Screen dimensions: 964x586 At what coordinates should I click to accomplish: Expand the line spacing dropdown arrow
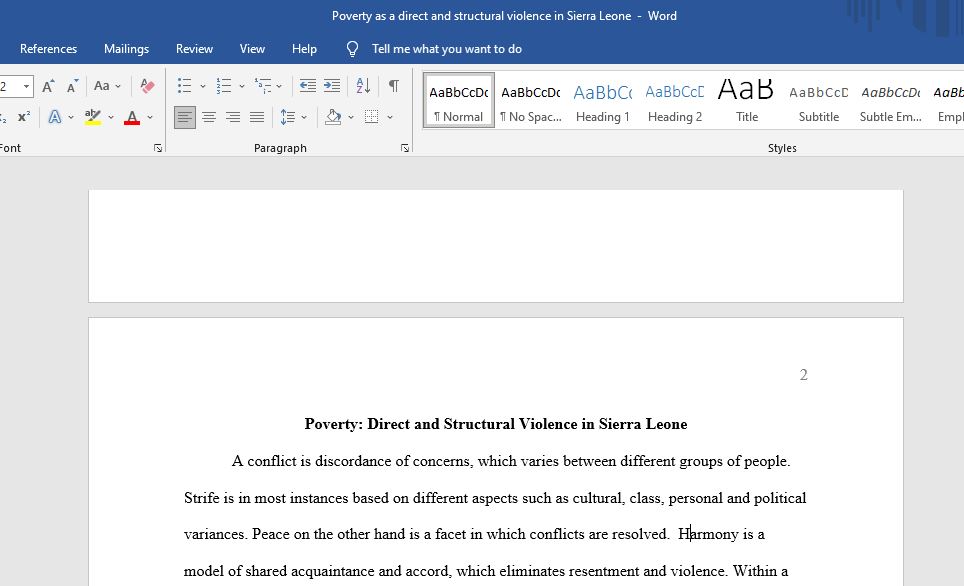pyautogui.click(x=304, y=117)
